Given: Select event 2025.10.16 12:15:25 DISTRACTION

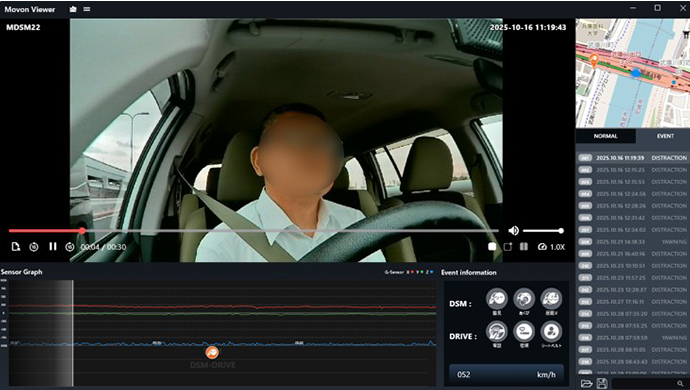Looking at the screenshot, I should (x=633, y=169).
